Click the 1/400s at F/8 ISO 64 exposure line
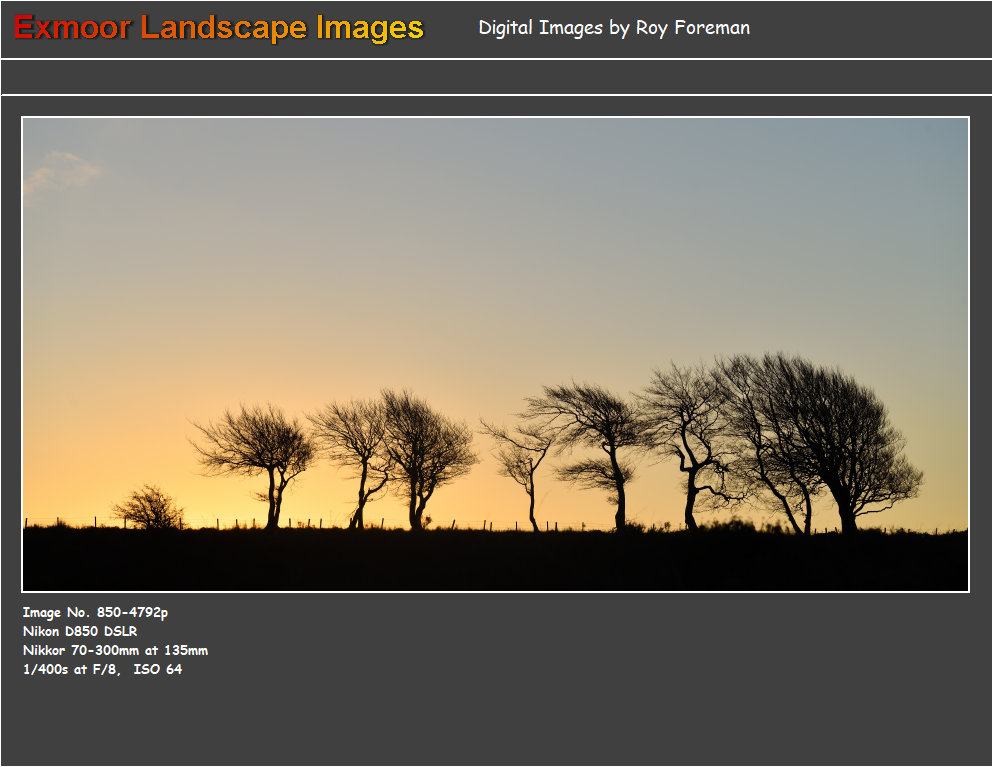Image resolution: width=993 pixels, height=767 pixels. click(101, 669)
